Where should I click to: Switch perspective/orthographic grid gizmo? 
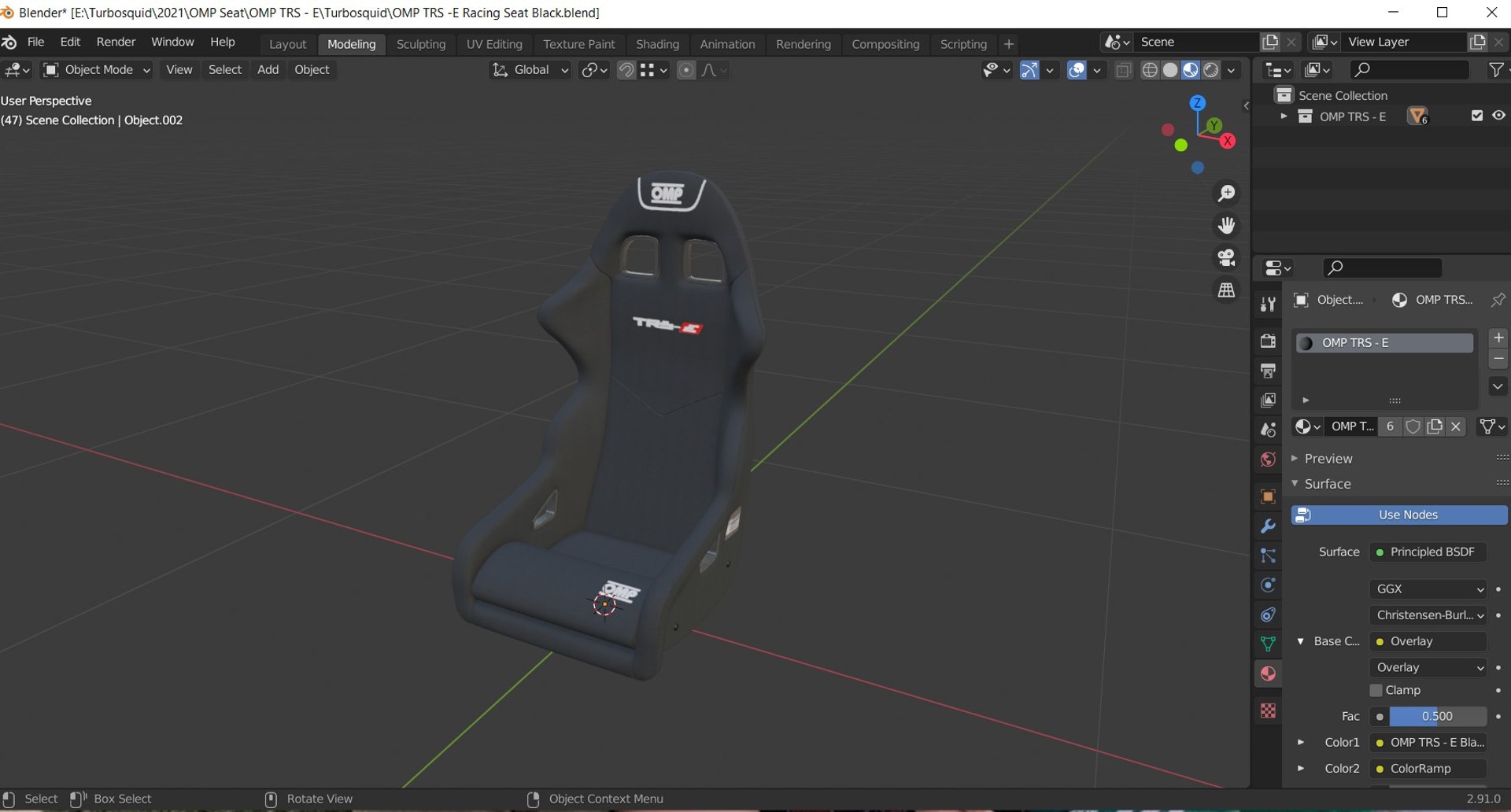pyautogui.click(x=1226, y=290)
